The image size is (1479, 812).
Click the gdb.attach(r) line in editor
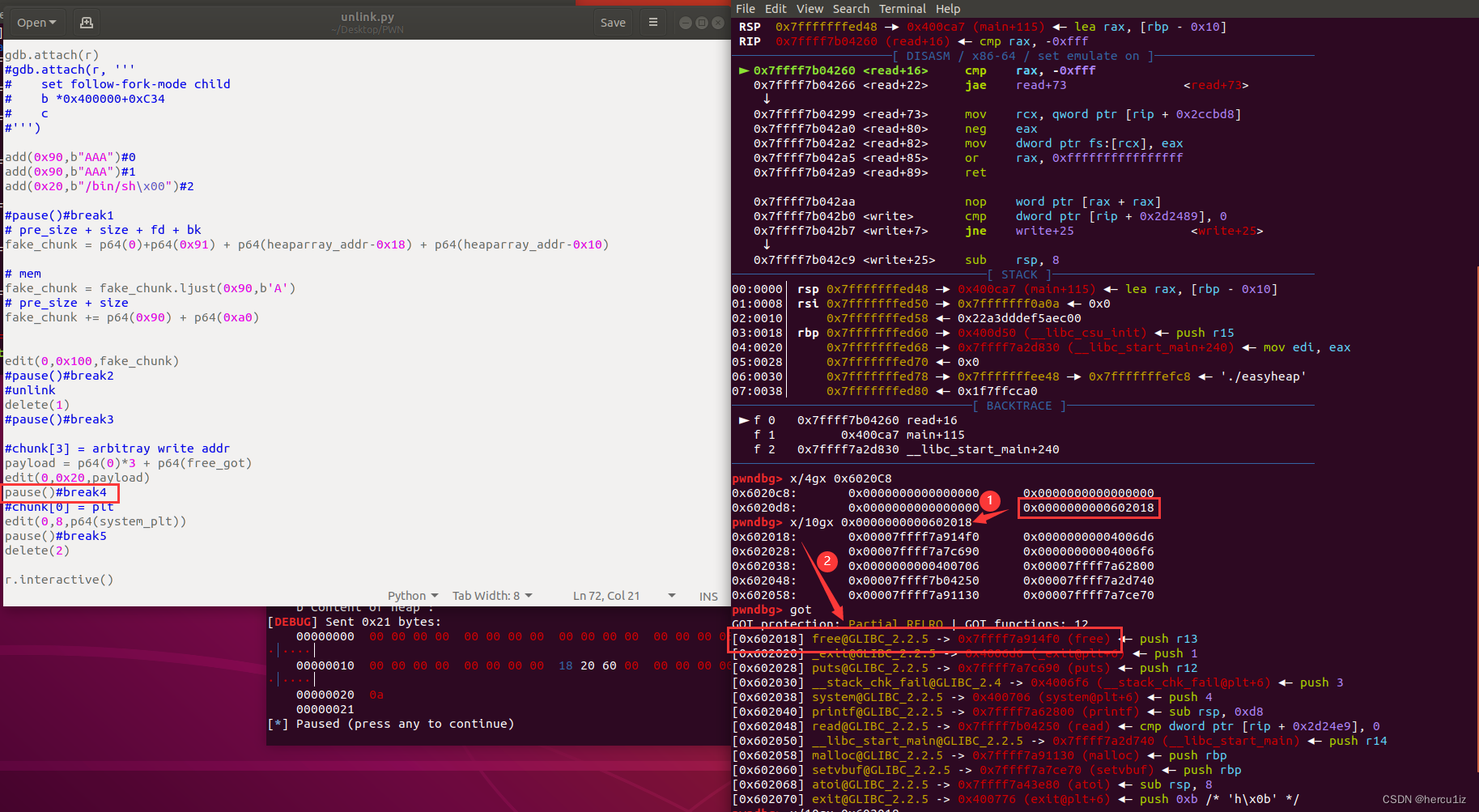[52, 55]
